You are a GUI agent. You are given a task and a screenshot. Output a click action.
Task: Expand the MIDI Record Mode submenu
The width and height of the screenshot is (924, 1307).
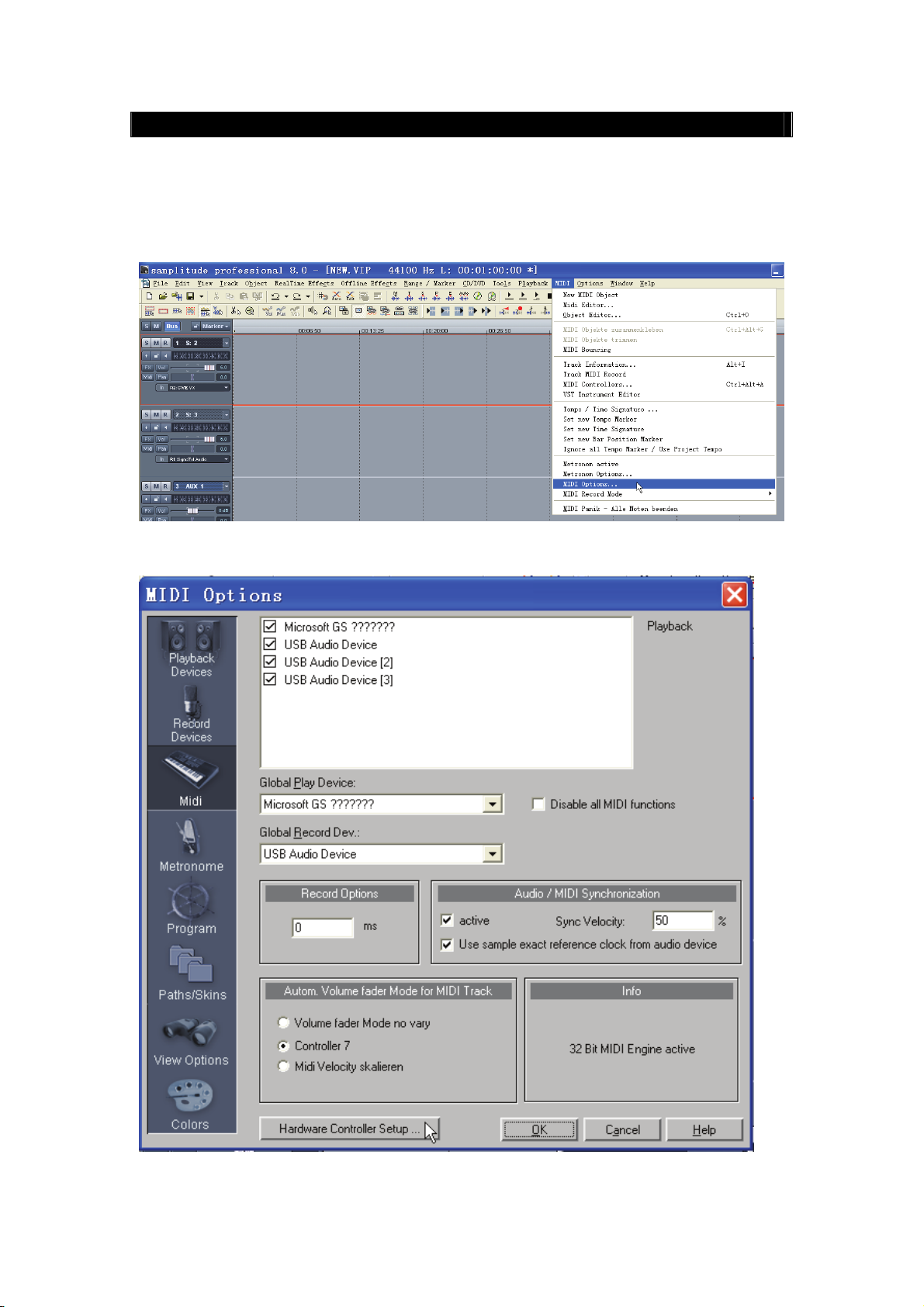(x=664, y=494)
